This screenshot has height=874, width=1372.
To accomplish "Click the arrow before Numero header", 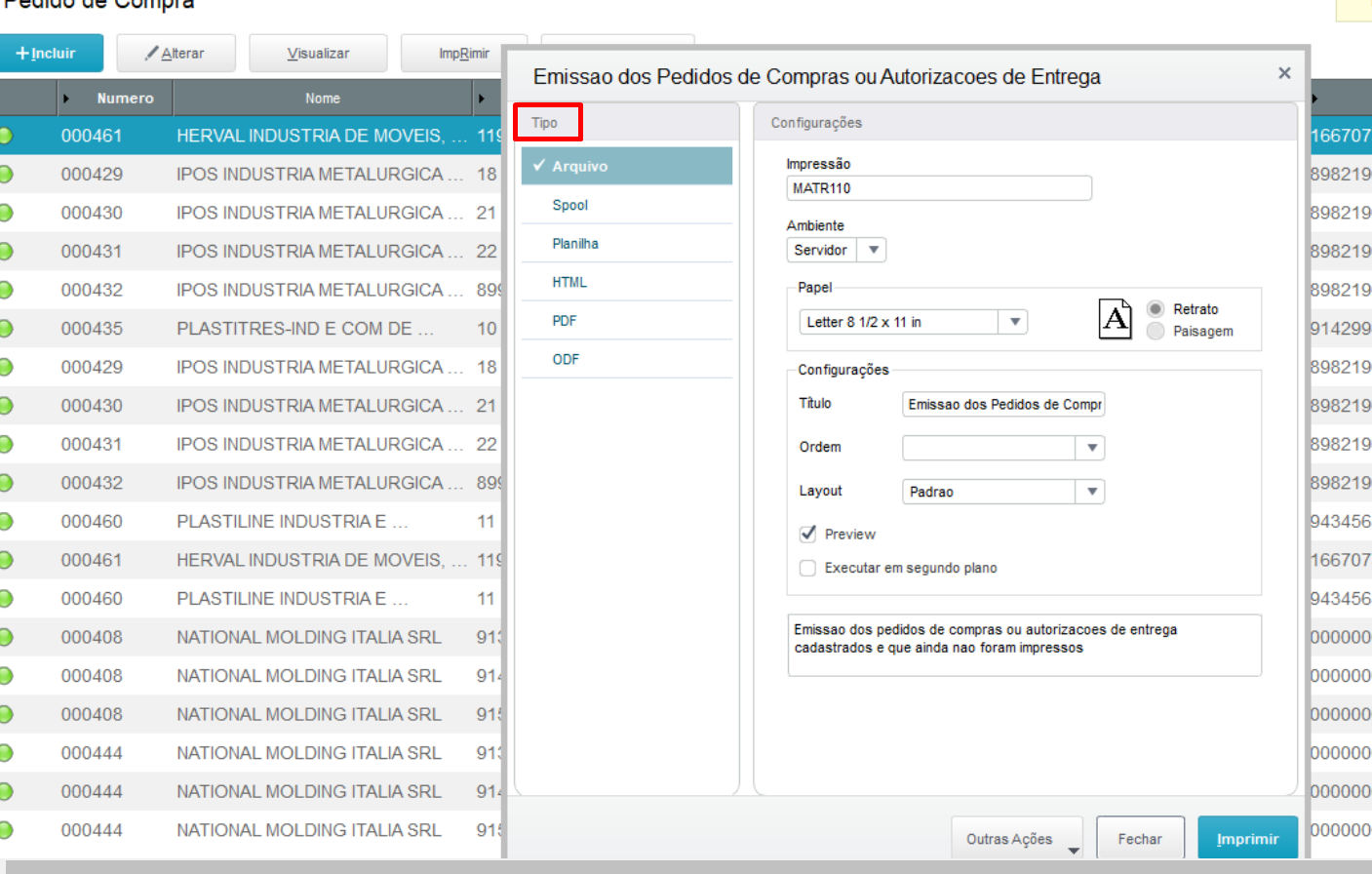I will [x=66, y=99].
